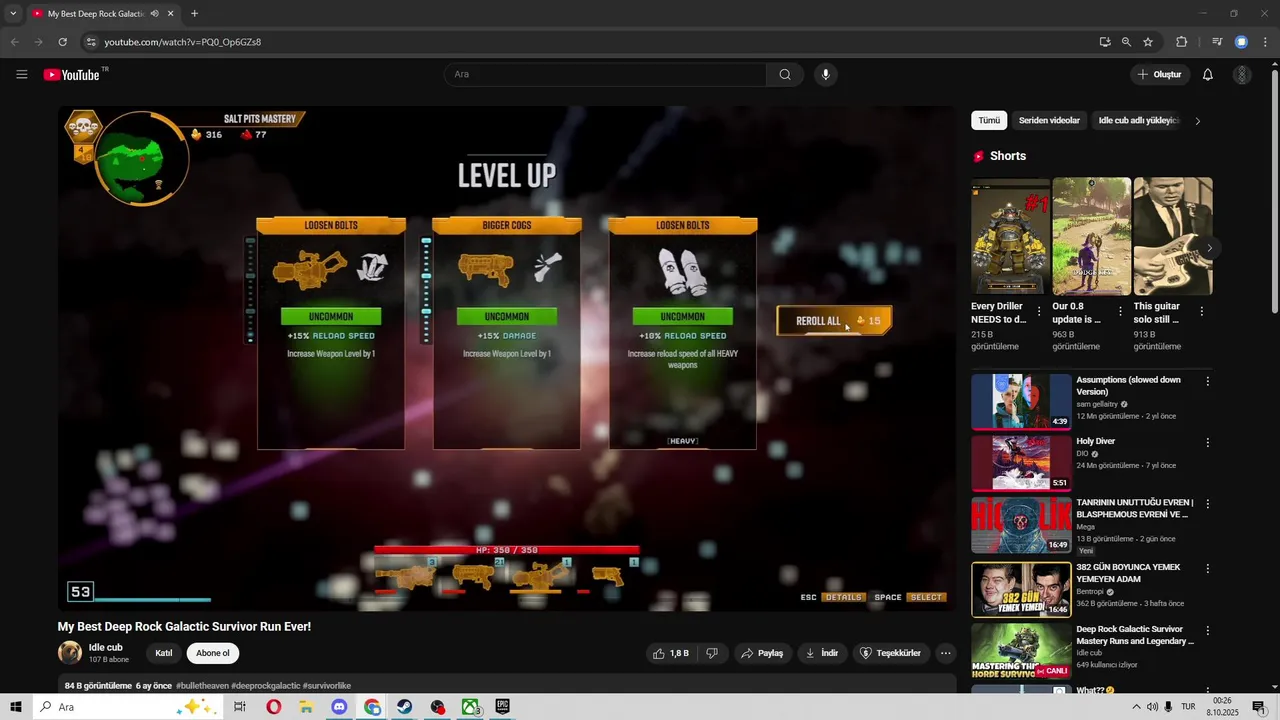Open the YouTube account avatar menu
1280x720 pixels.
point(1242,74)
